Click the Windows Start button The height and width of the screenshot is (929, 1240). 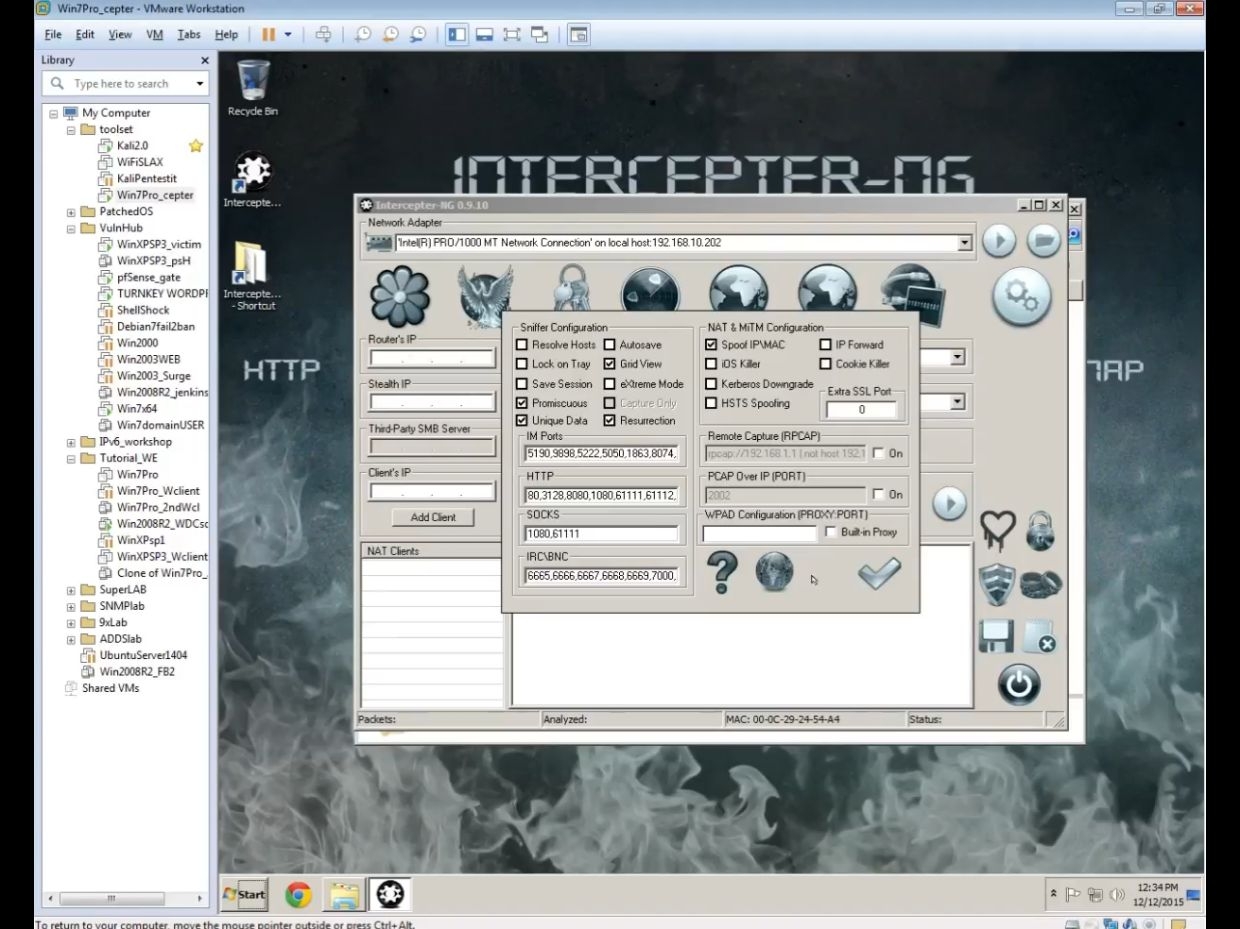(245, 895)
